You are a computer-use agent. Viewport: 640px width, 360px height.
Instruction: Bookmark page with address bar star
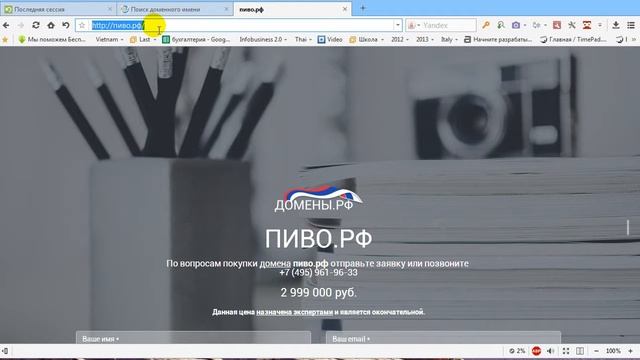click(82, 25)
